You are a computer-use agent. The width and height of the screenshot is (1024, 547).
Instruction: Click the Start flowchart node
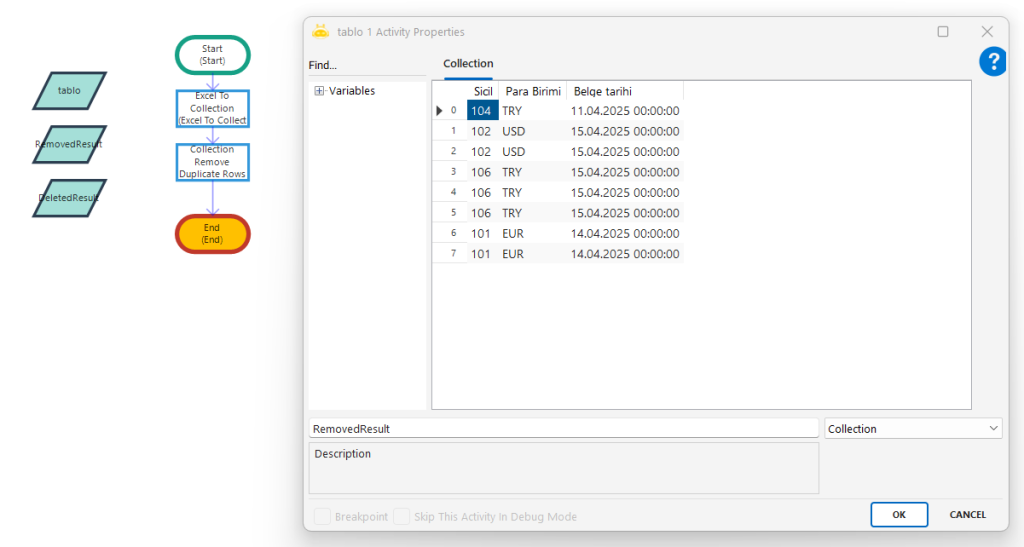[212, 55]
